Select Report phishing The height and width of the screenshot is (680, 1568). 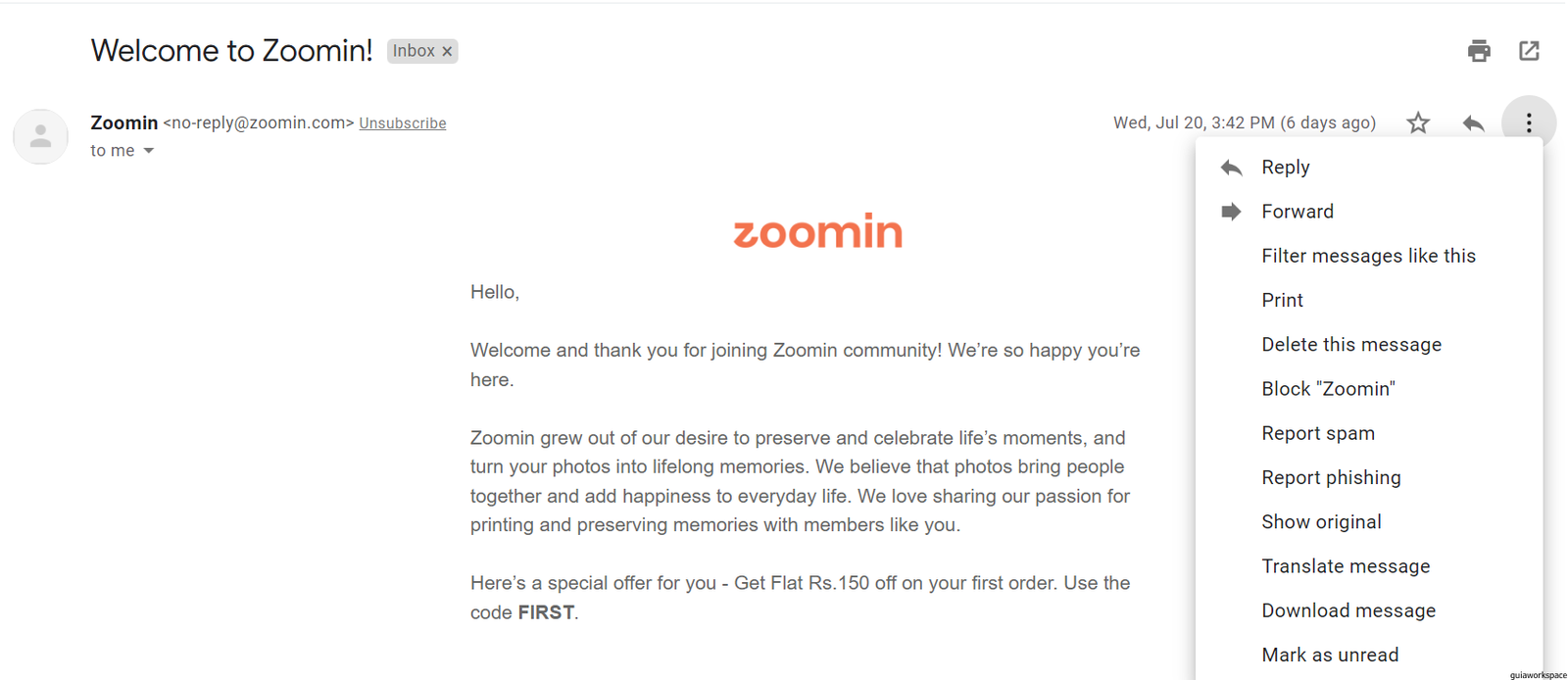coord(1369,477)
